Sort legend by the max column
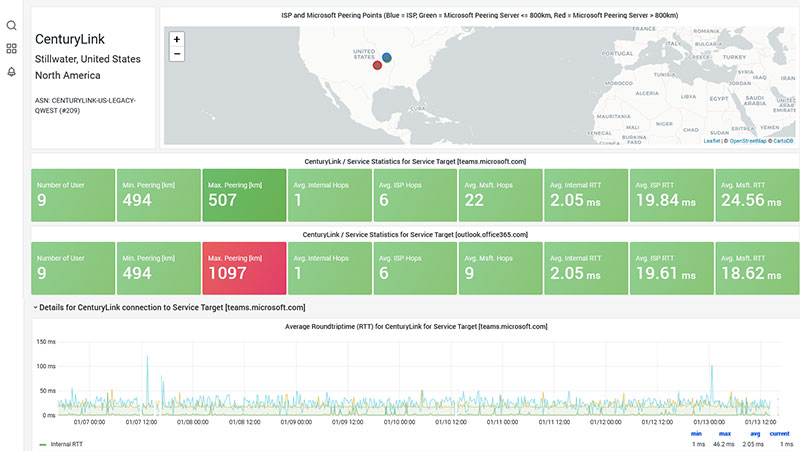This screenshot has width=800, height=451. [x=724, y=434]
